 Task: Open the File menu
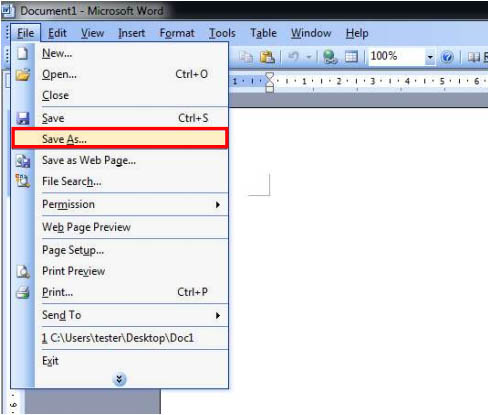pyautogui.click(x=25, y=33)
